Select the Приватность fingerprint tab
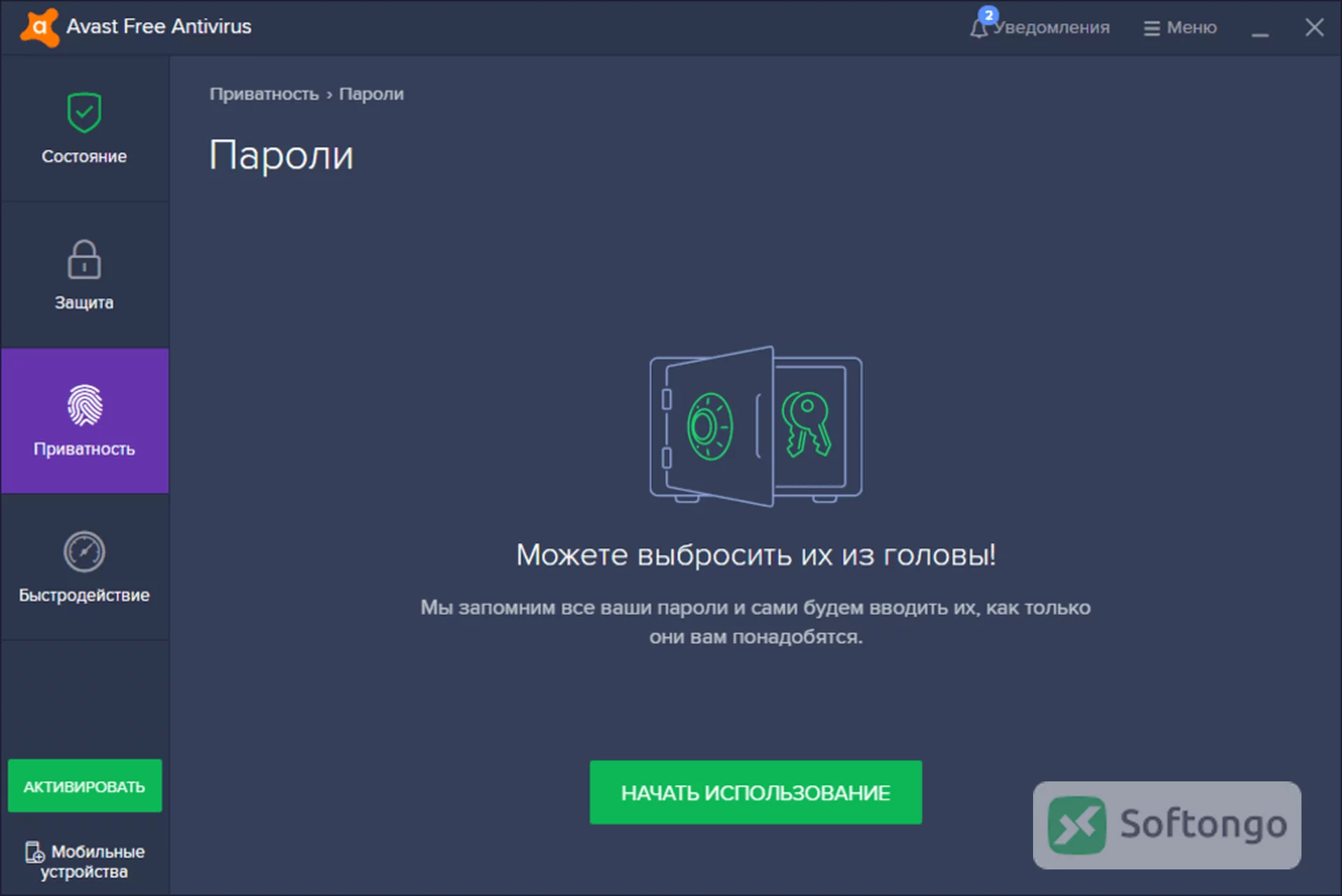Image resolution: width=1342 pixels, height=896 pixels. [85, 421]
